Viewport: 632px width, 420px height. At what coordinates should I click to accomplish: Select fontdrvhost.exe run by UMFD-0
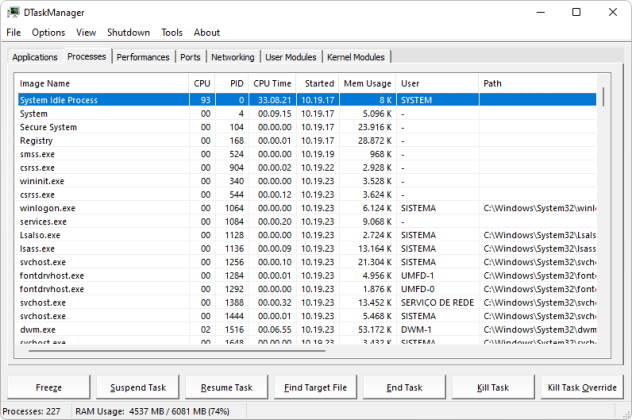307,289
